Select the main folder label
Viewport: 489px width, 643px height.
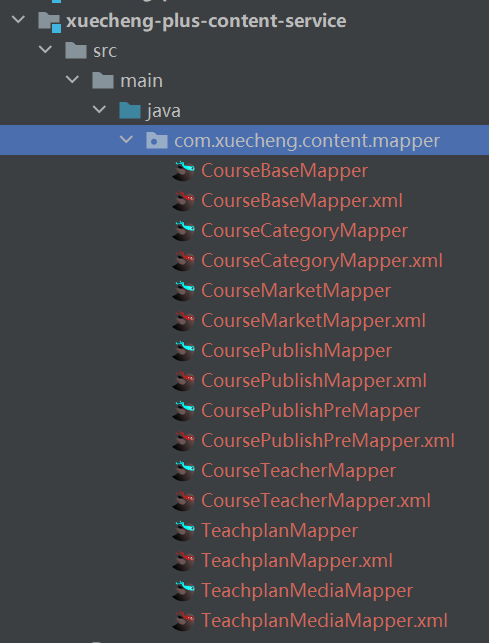click(x=142, y=81)
